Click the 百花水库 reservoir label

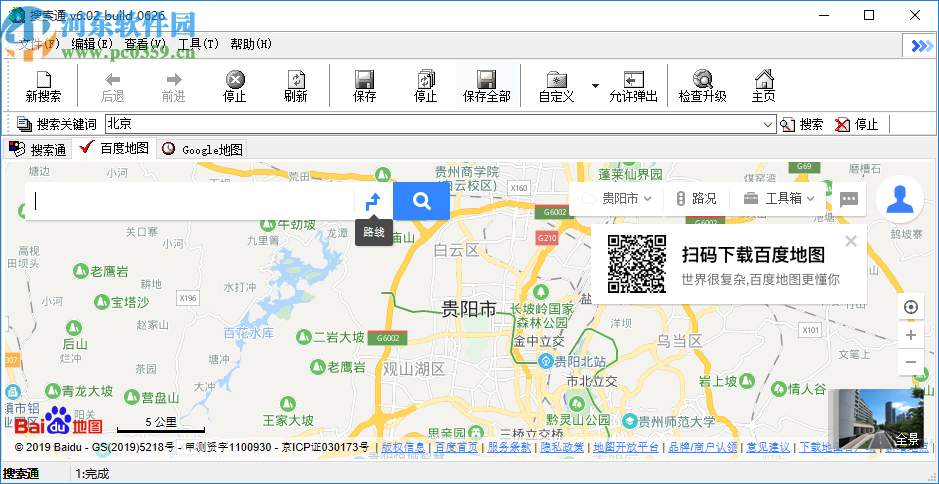click(x=249, y=332)
